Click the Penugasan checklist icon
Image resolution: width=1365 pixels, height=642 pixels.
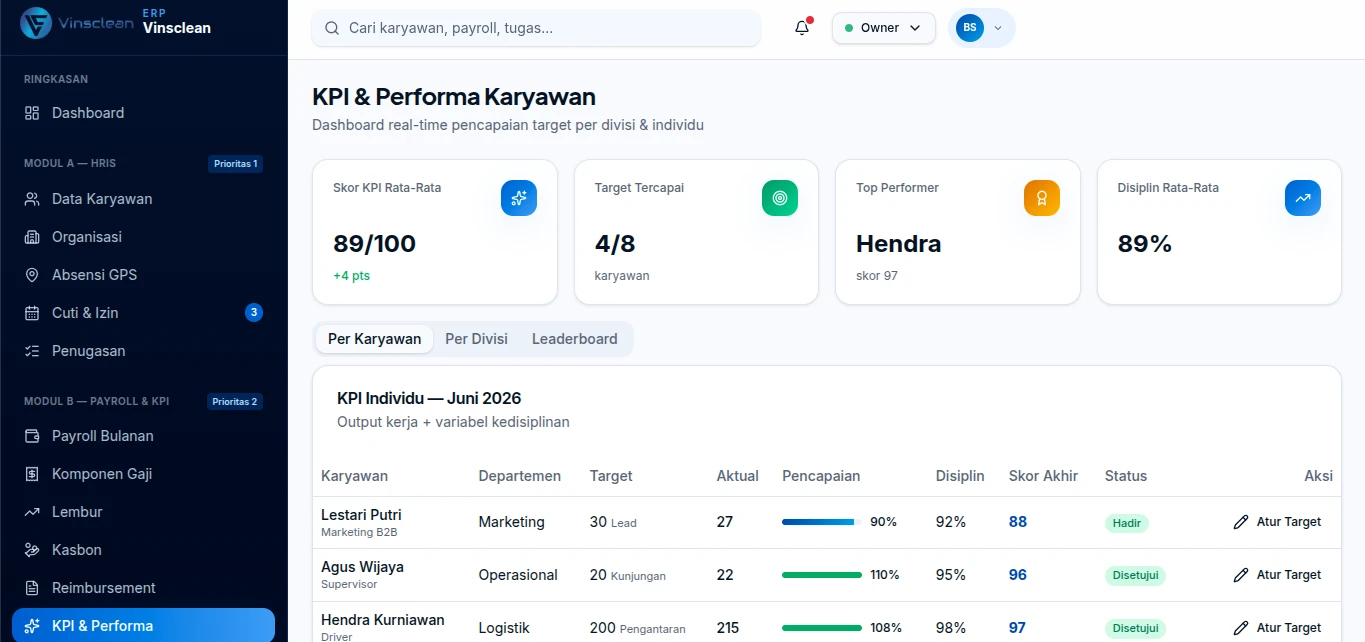pos(32,351)
